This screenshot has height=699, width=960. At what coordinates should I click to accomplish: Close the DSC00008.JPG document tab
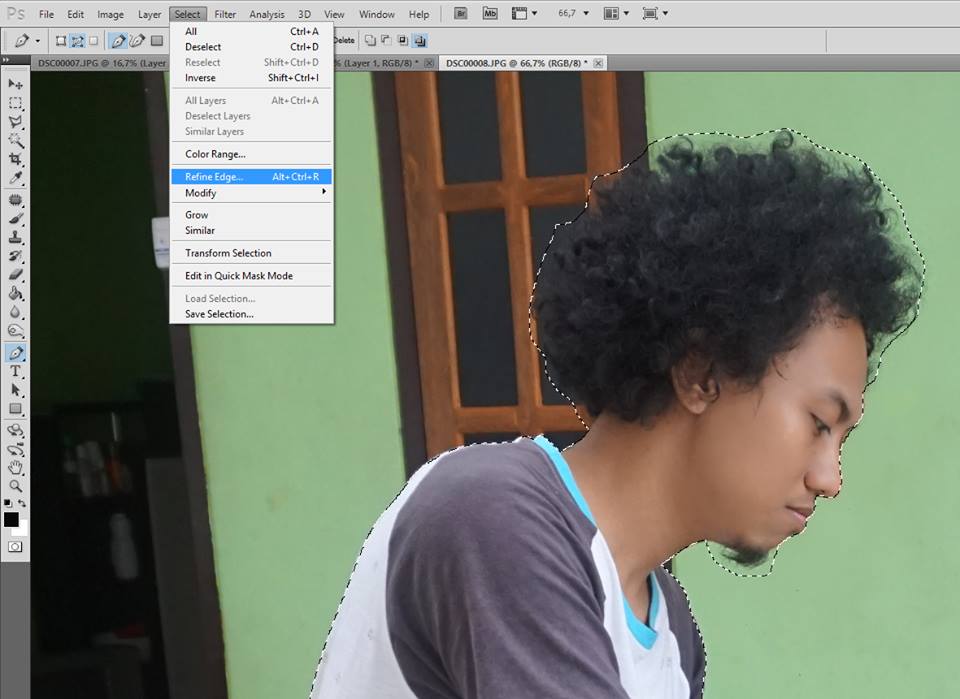pos(599,63)
